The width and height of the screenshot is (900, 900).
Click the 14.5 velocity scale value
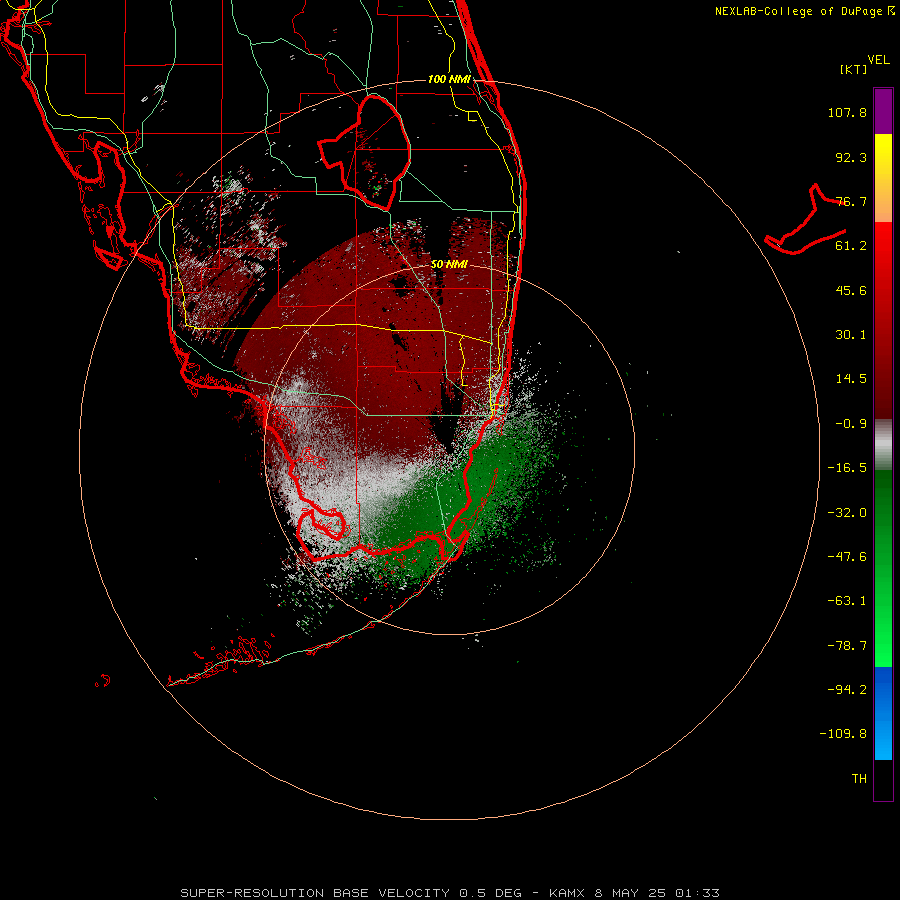(x=851, y=379)
